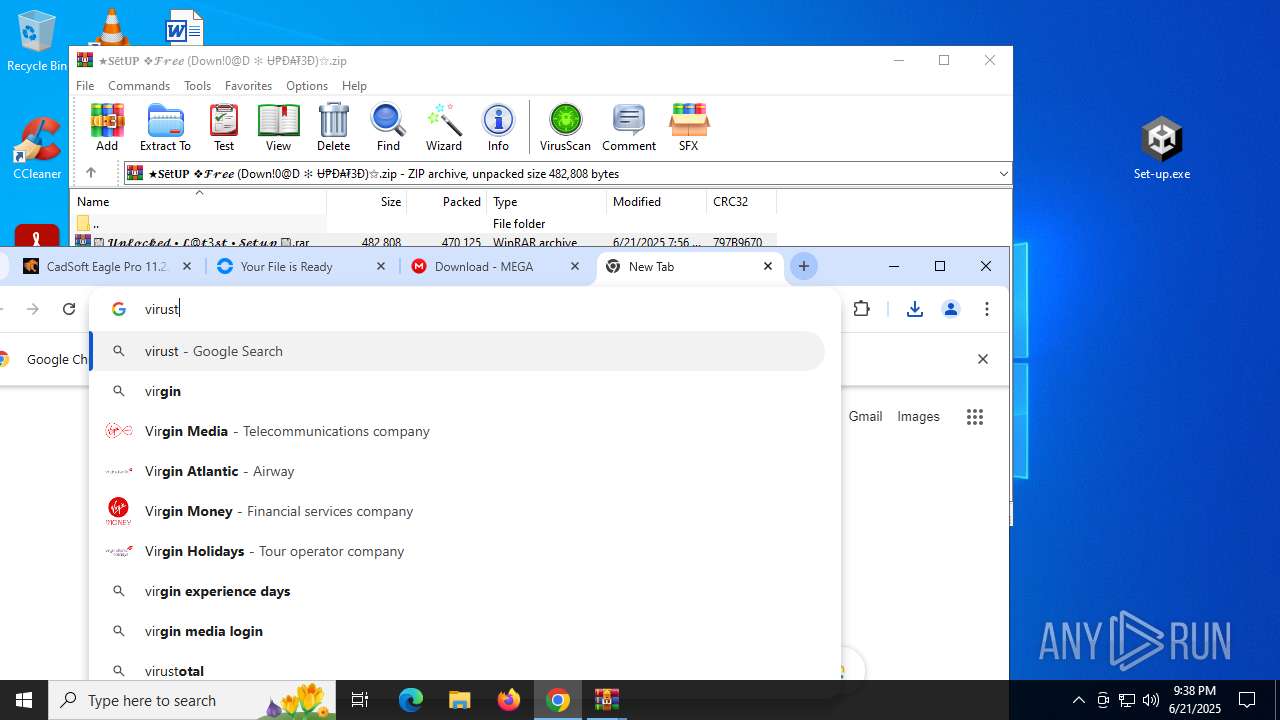Open WinRAR File menu
This screenshot has height=720, width=1280.
click(85, 86)
